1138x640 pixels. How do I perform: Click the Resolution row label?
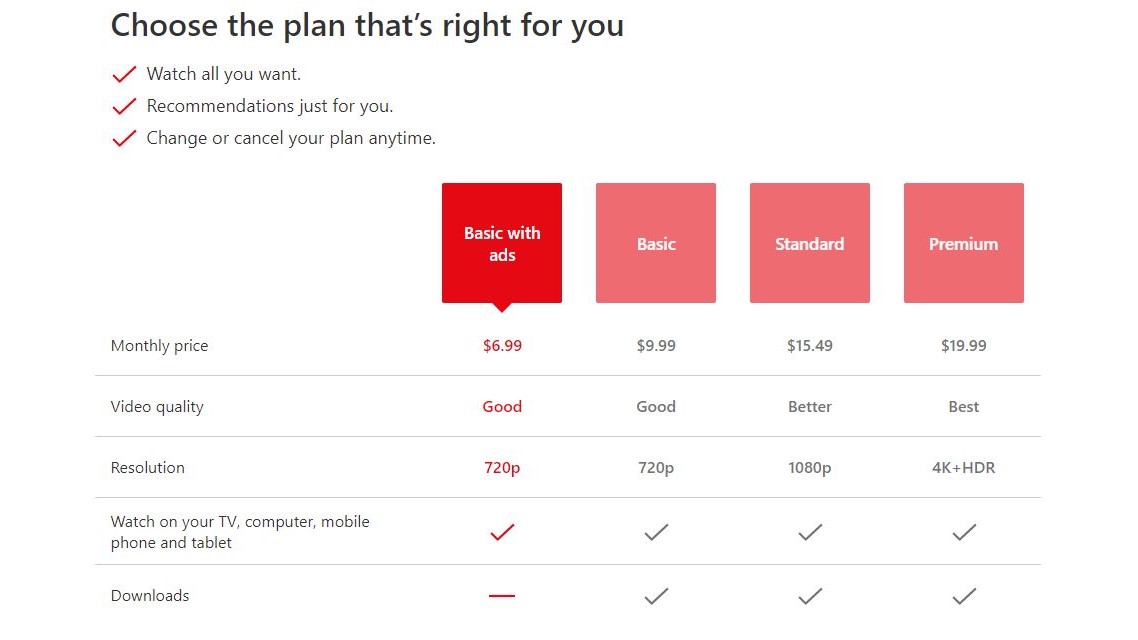(x=147, y=467)
